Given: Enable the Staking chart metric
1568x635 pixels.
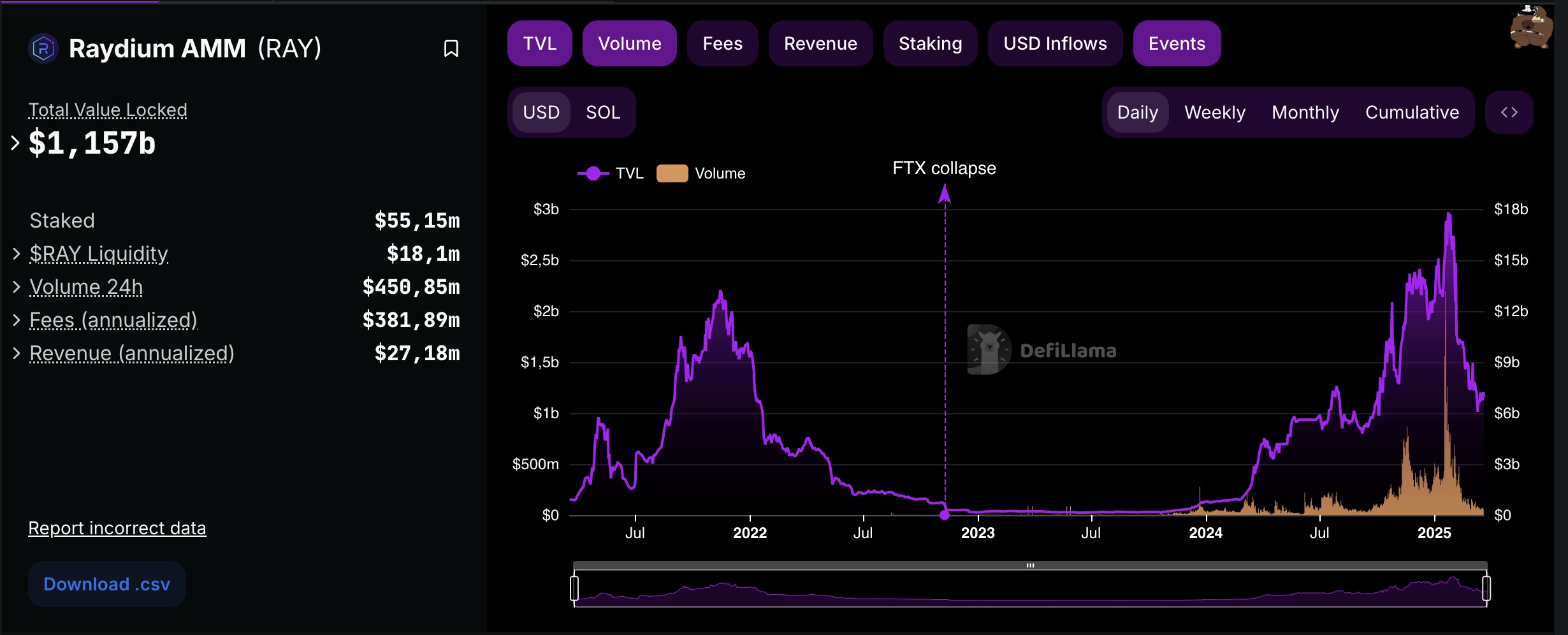Looking at the screenshot, I should [x=930, y=43].
